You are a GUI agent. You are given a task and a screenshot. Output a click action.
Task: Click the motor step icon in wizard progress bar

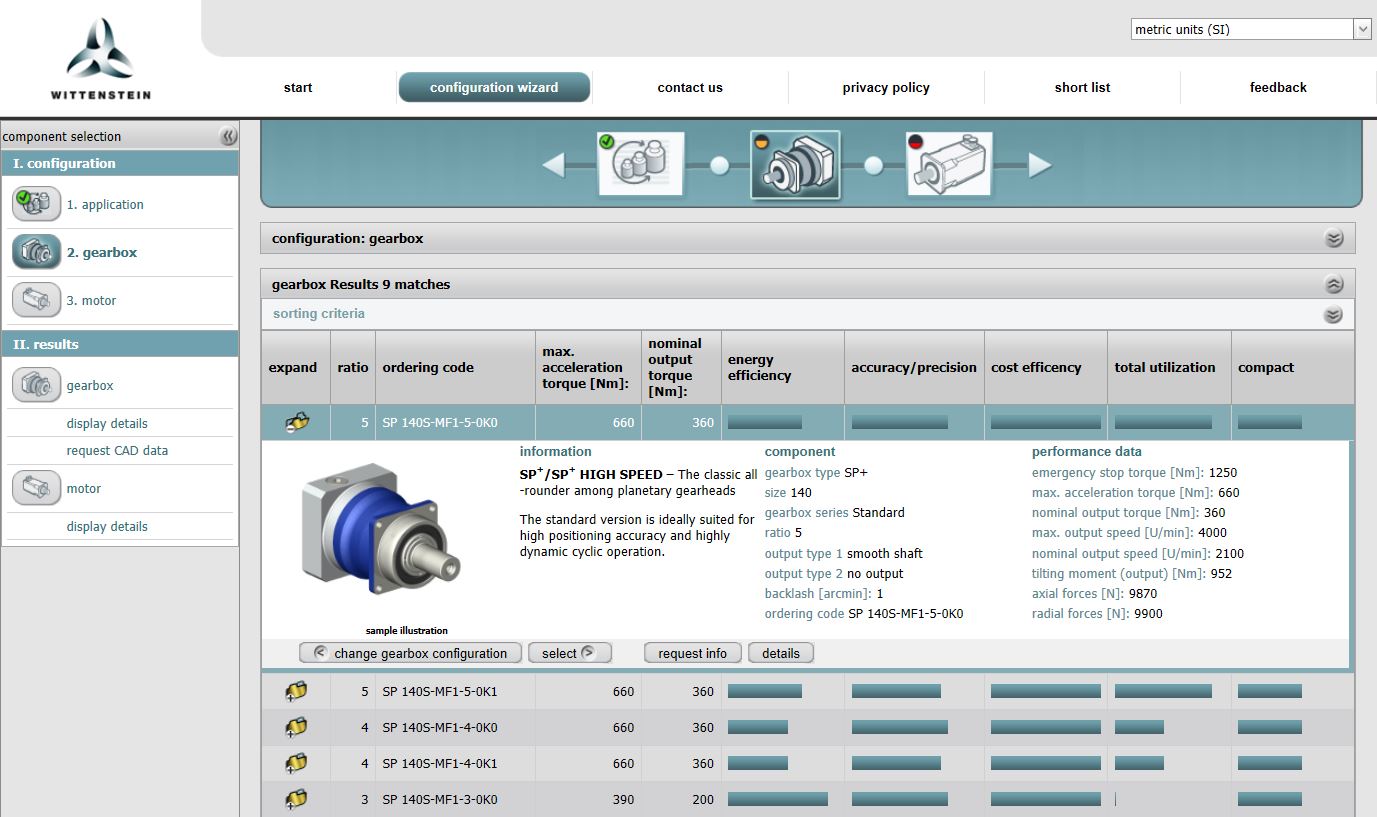pyautogui.click(x=949, y=164)
